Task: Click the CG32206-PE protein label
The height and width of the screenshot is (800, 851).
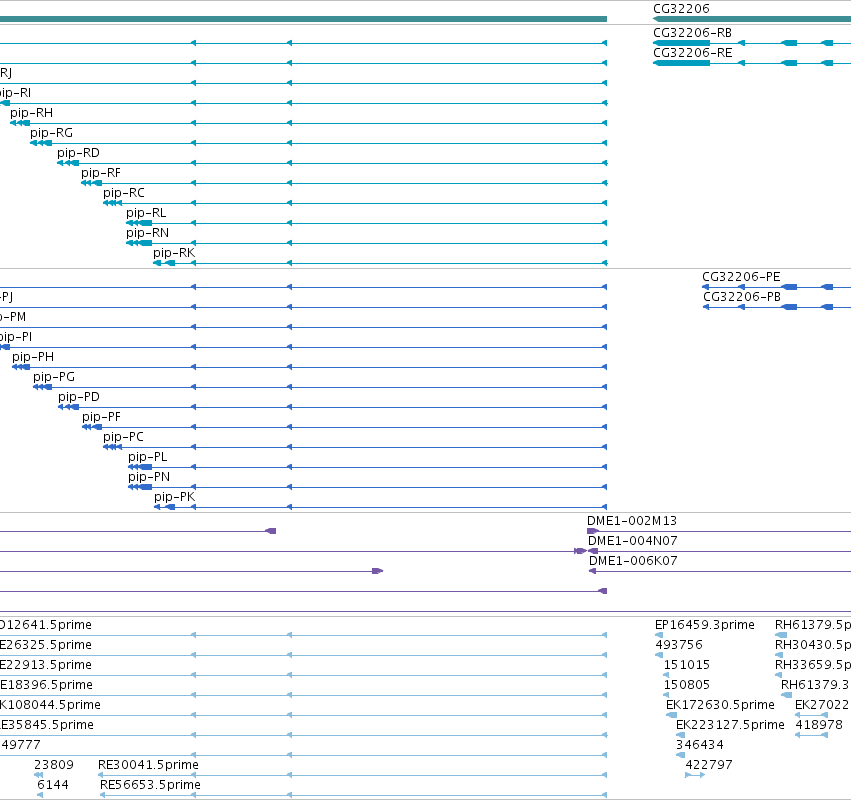Action: (x=741, y=277)
